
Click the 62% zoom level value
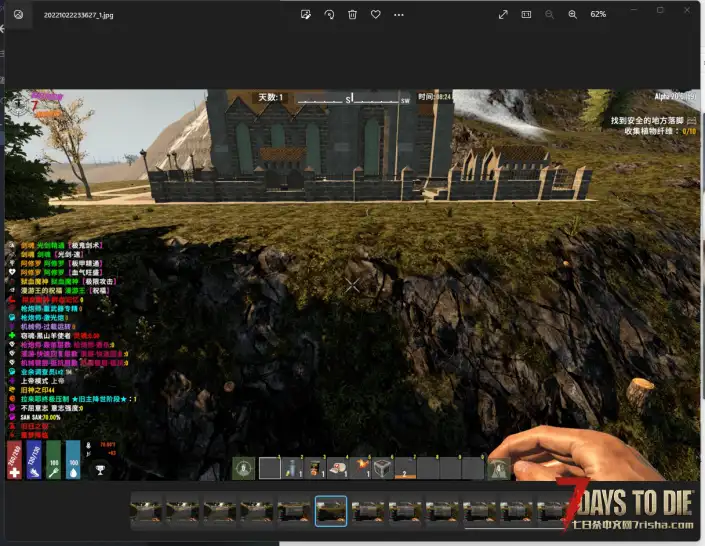point(598,14)
